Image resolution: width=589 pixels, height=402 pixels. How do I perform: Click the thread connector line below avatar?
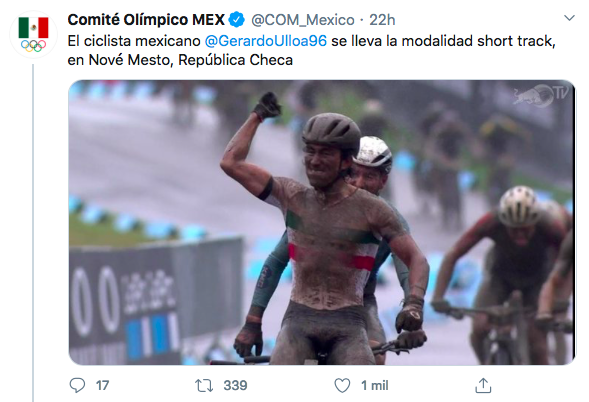[33, 233]
